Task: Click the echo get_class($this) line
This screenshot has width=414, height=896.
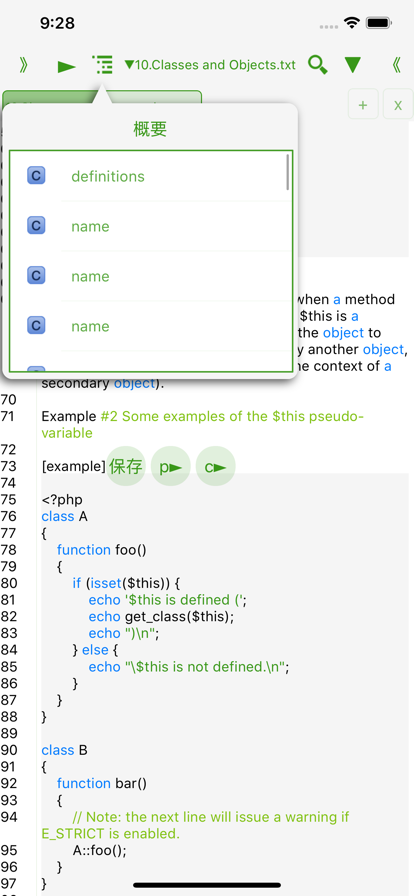Action: [x=161, y=617]
